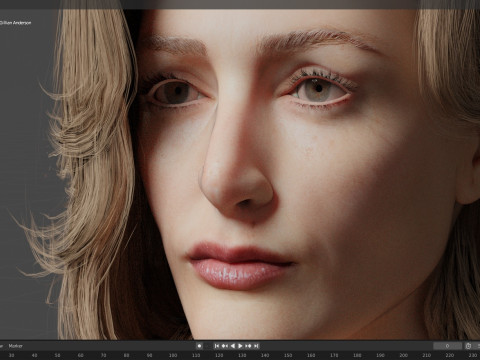Click frame 100 on the timeline ruler
The image size is (480, 360).
(173, 355)
